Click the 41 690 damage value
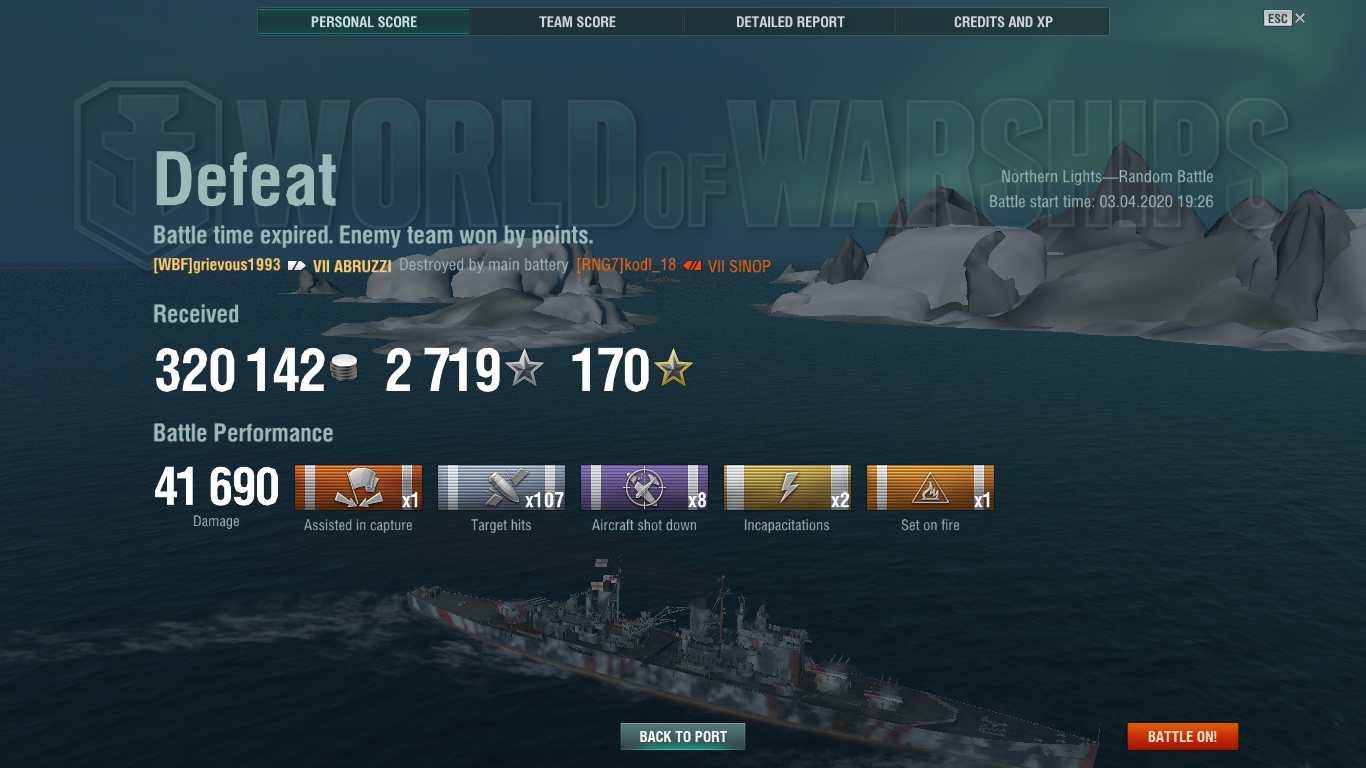Viewport: 1366px width, 768px height. point(216,487)
